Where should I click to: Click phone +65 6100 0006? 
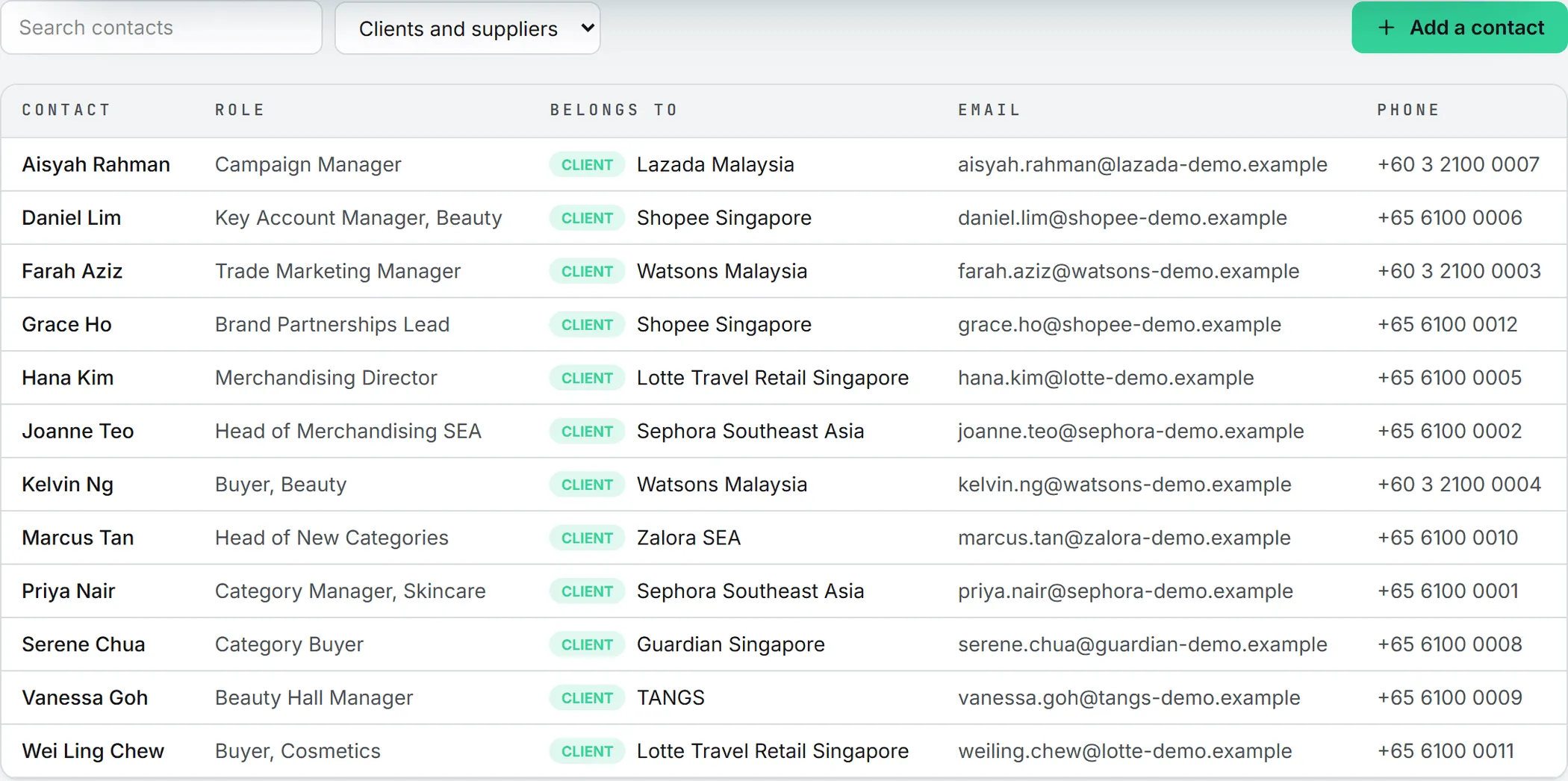pos(1449,217)
